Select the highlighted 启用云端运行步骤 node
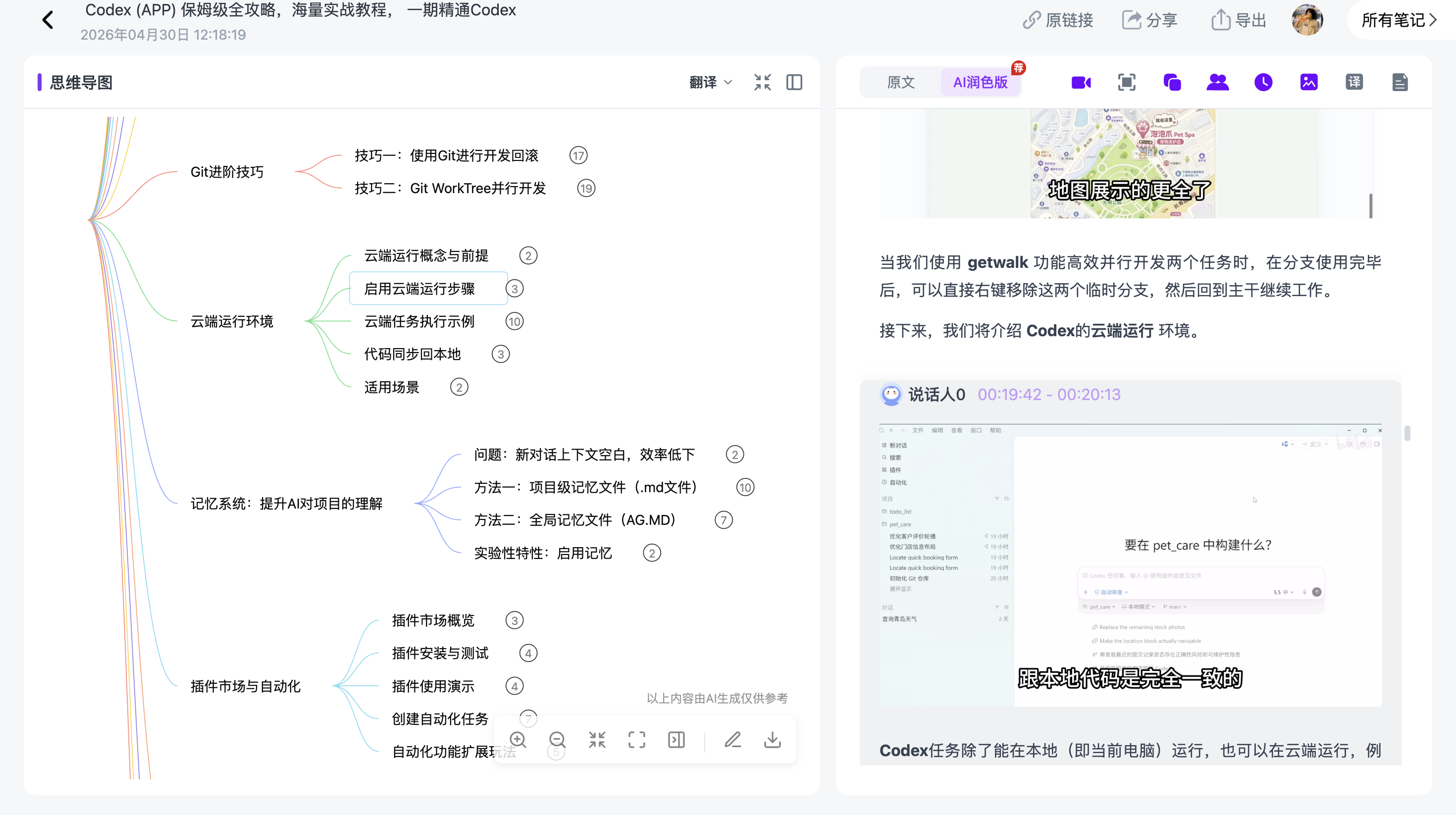 [428, 289]
